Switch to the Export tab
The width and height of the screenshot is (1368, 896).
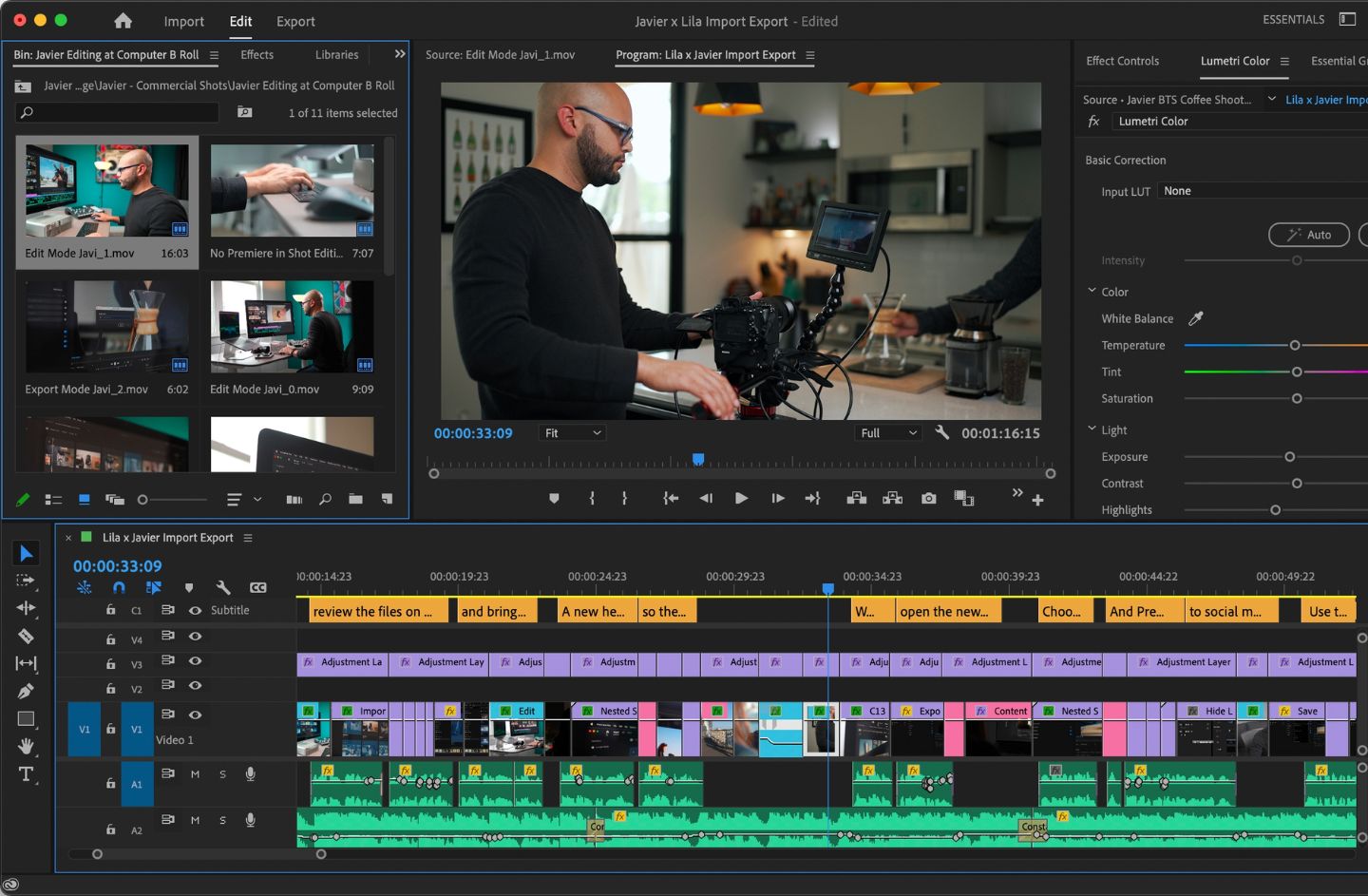click(295, 21)
